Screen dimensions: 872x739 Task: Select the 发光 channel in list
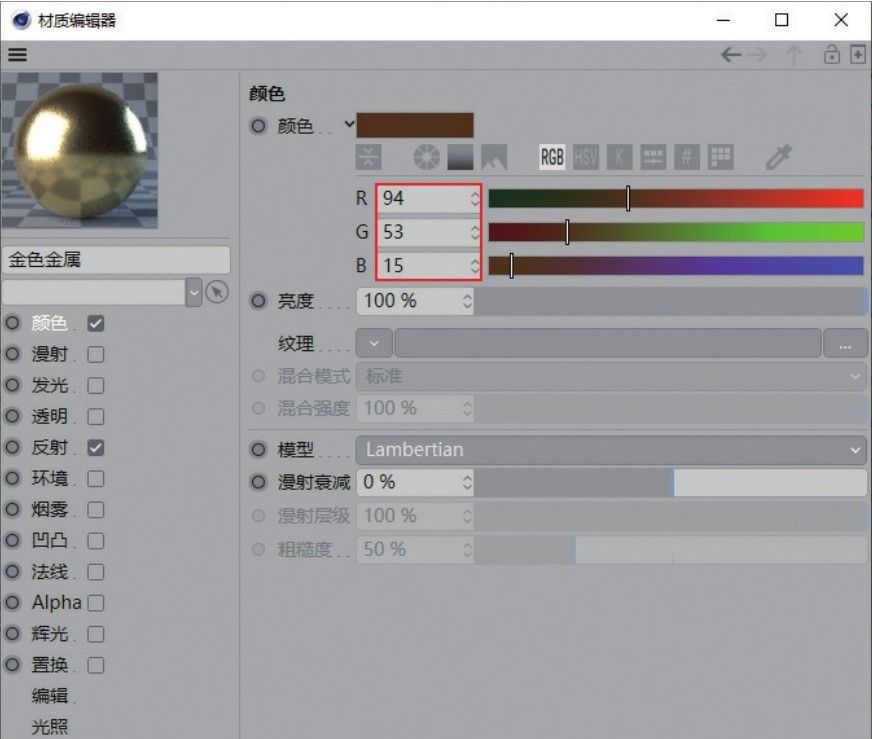(x=49, y=385)
